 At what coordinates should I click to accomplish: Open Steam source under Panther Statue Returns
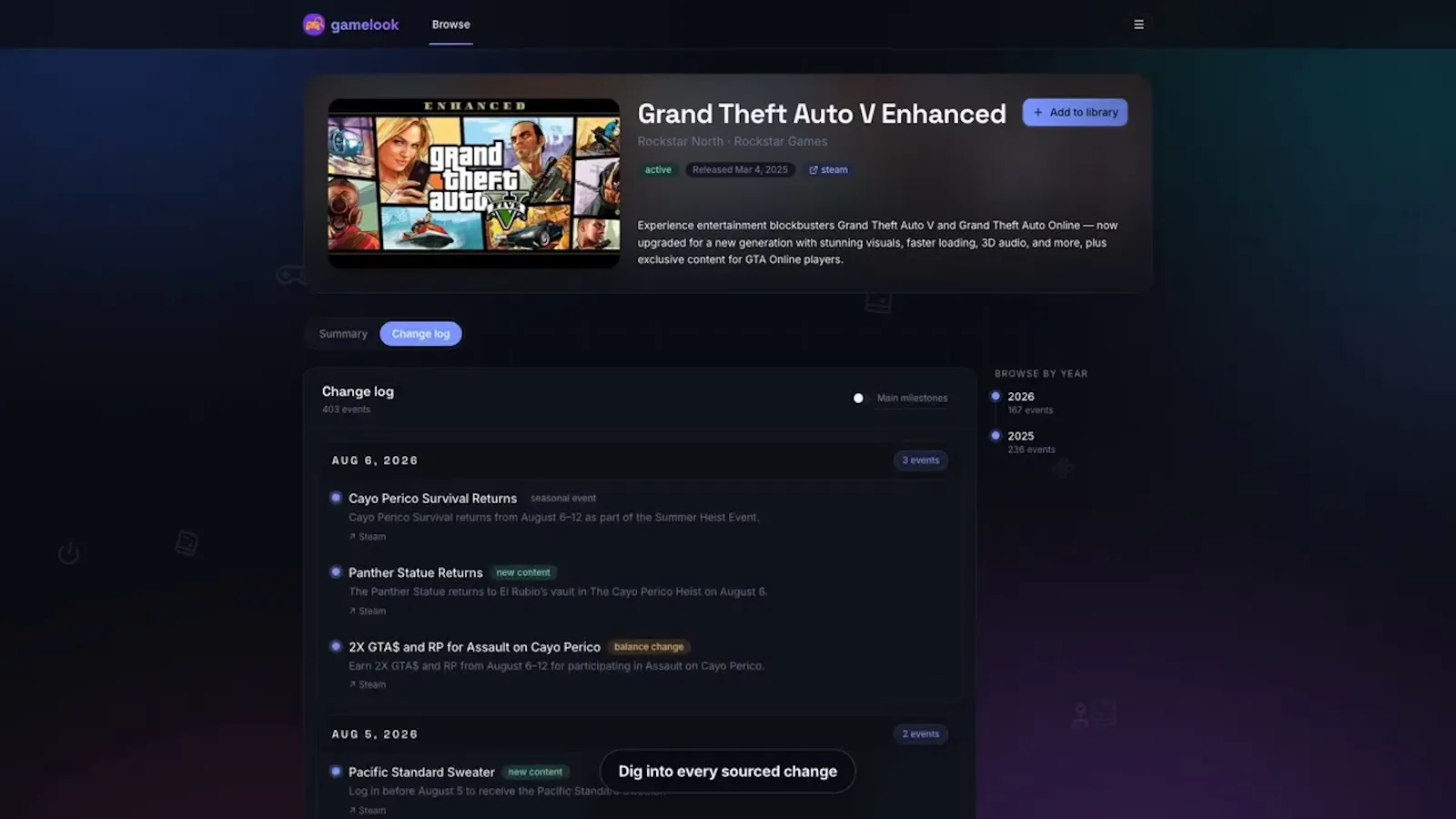[x=368, y=612]
